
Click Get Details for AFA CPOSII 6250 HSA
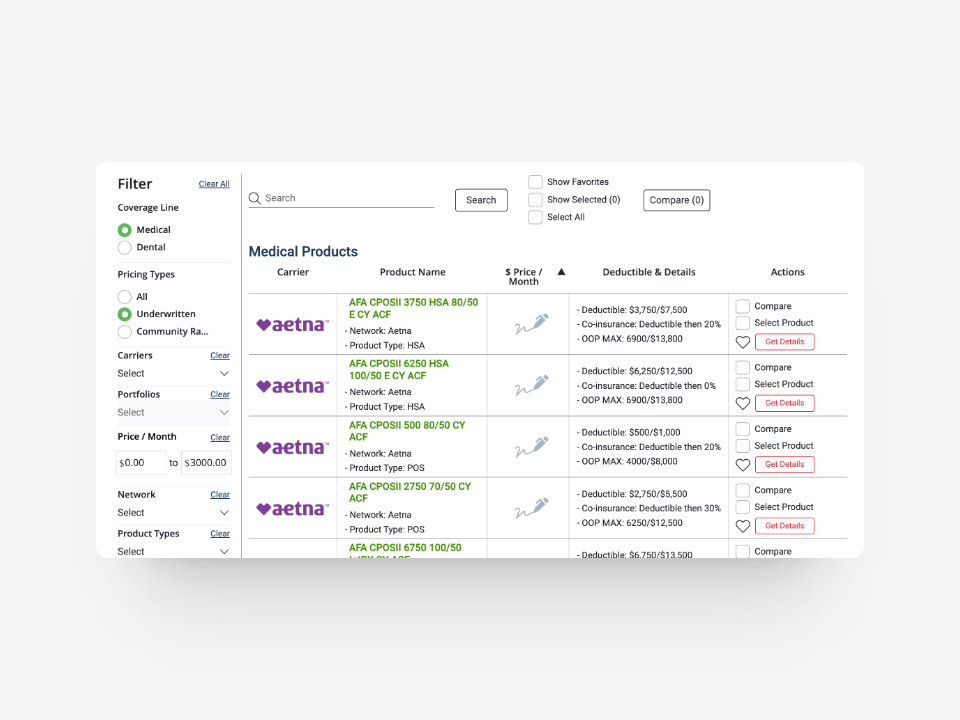784,403
